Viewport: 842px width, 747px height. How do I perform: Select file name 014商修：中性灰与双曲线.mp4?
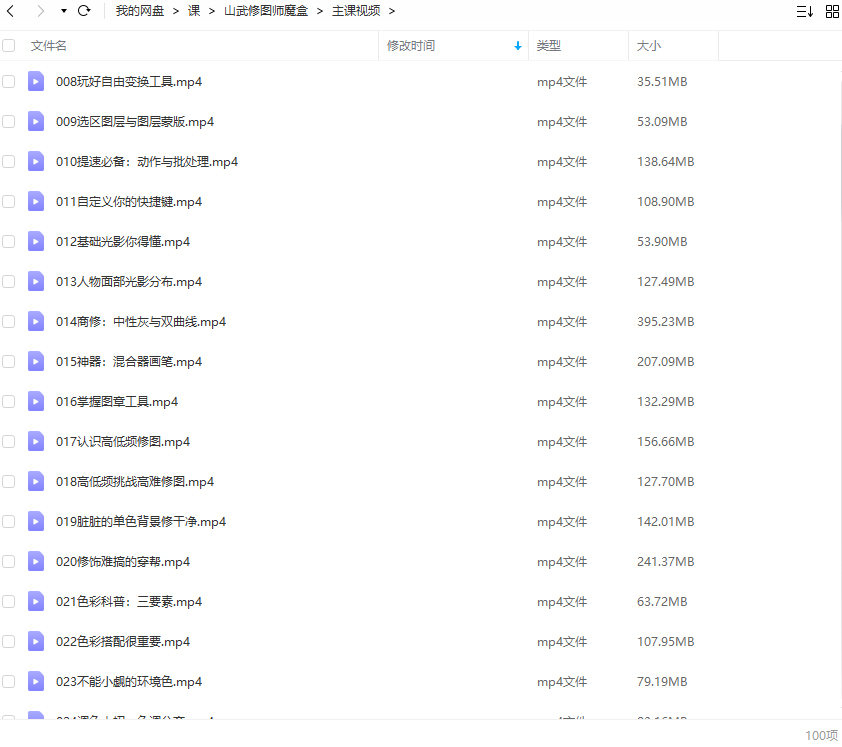[141, 322]
